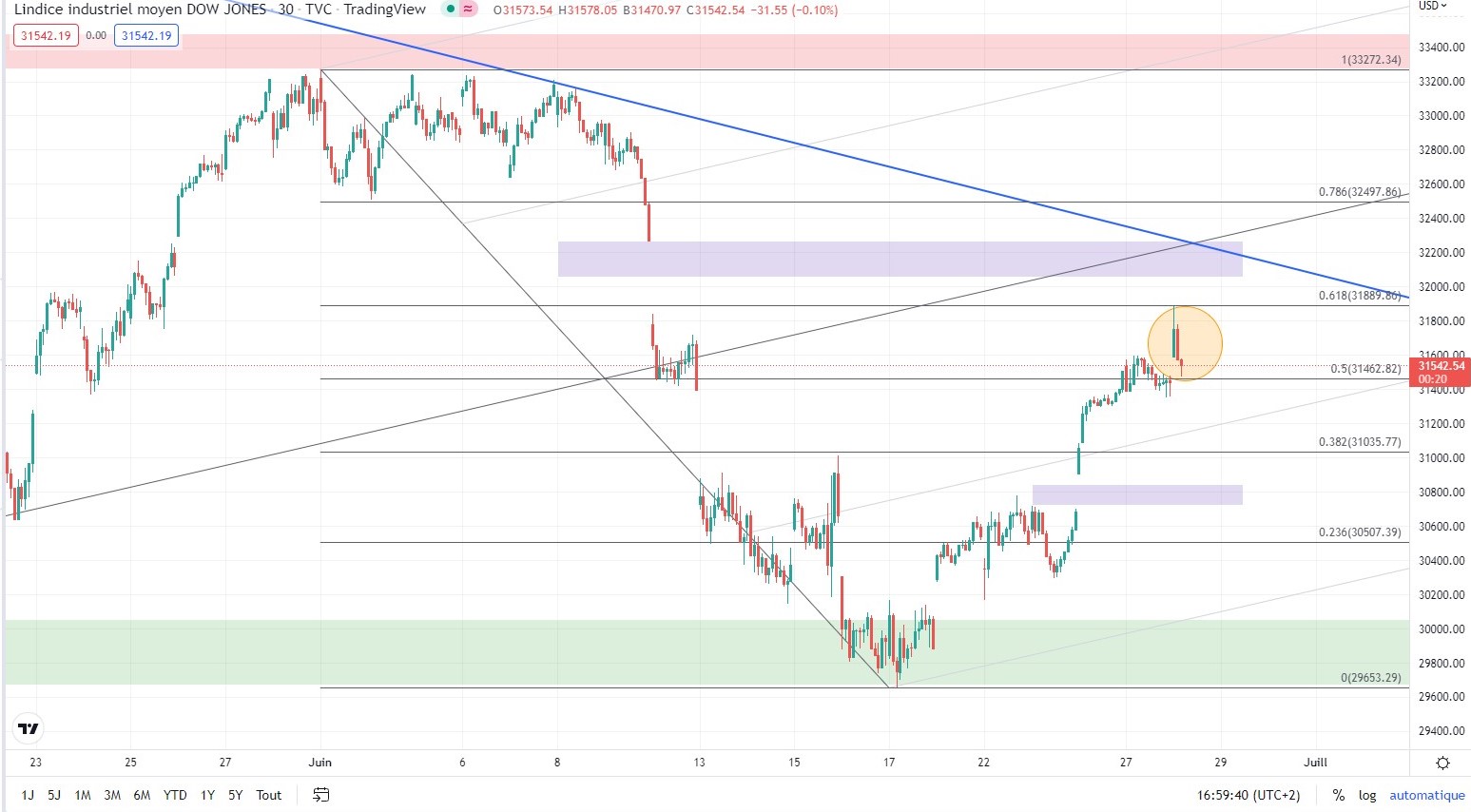Click the Juin label on the time axis
Viewport: 1471px width, 812px height.
coord(320,763)
